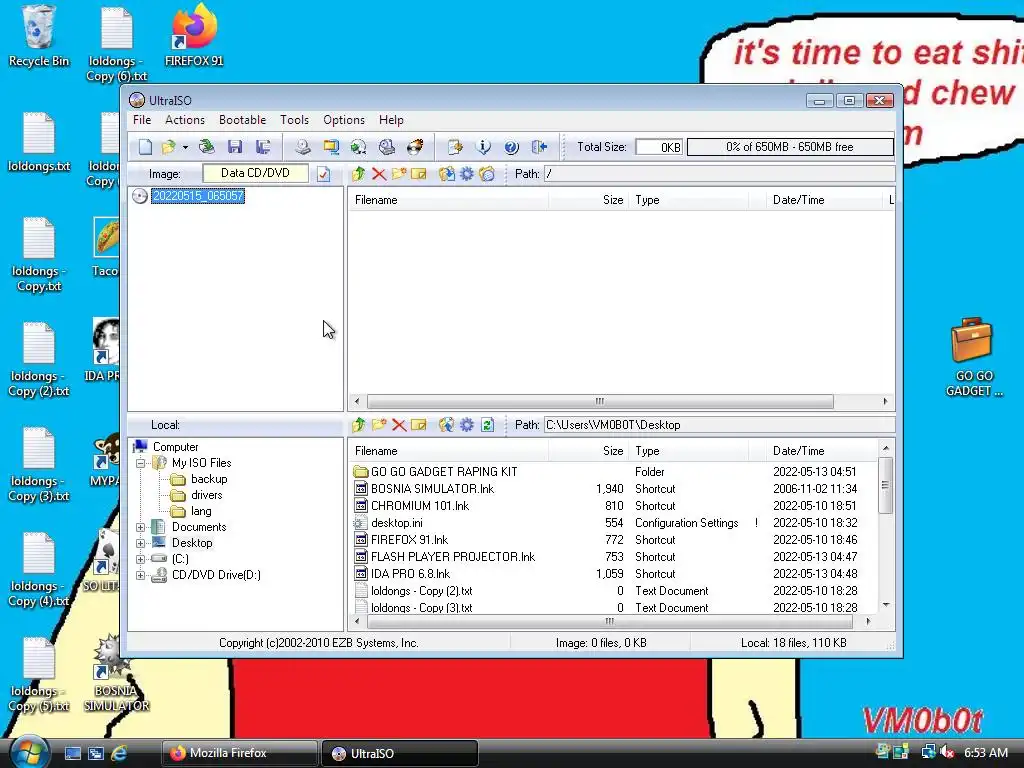Collapse the My ISO Files tree node
Screen dimensions: 1024x768
[x=140, y=463]
